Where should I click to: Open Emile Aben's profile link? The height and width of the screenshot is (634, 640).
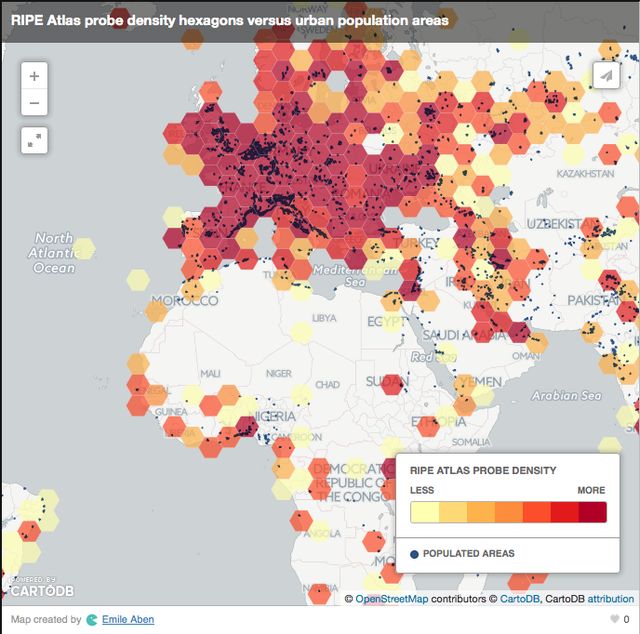coord(128,619)
